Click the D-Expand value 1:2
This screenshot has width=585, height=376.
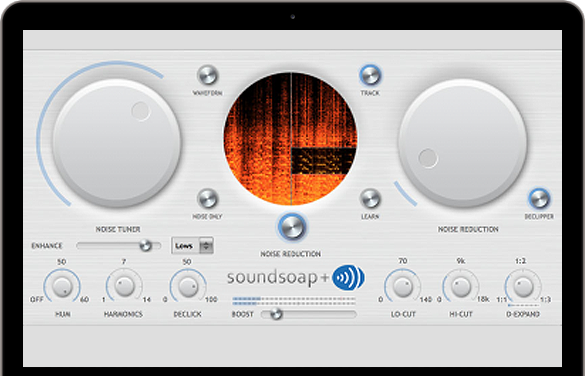pos(520,261)
